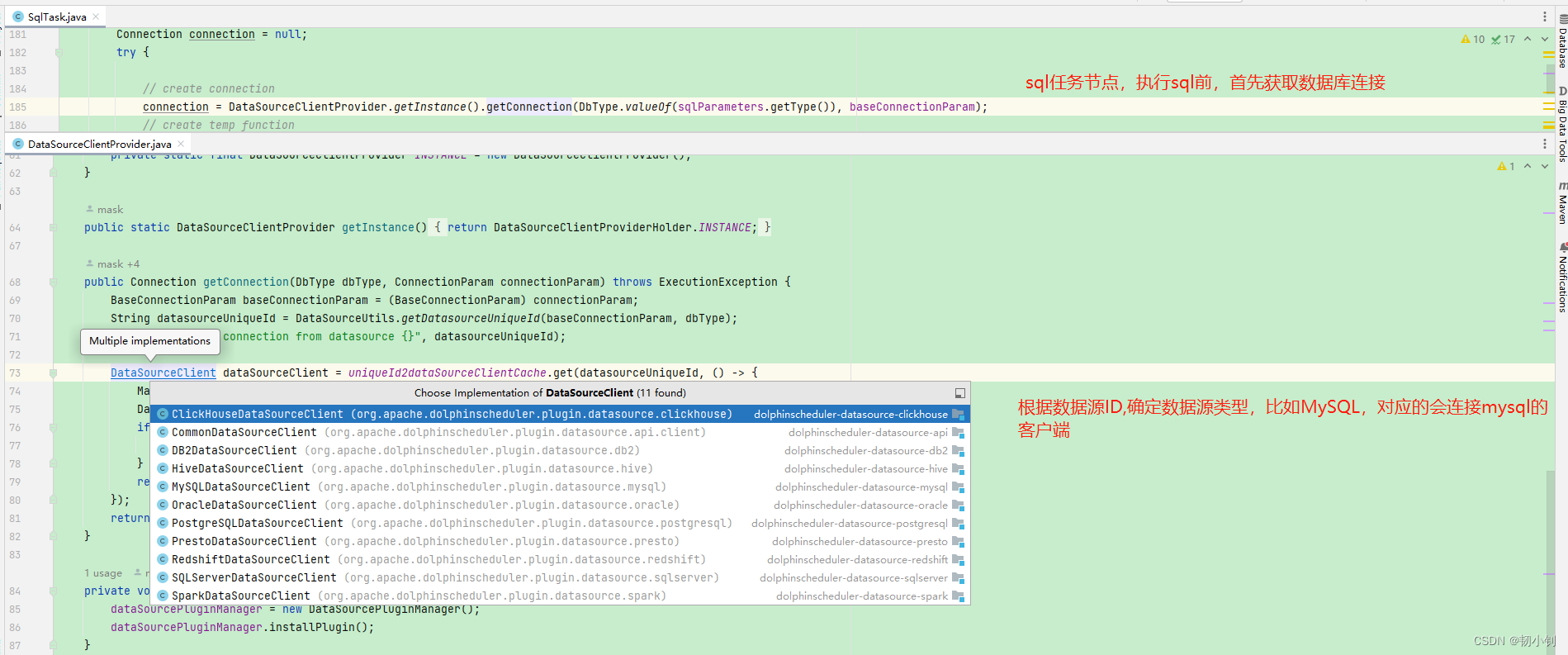Collapse the try block at line 182
This screenshot has width=1568, height=655.
pos(59,52)
